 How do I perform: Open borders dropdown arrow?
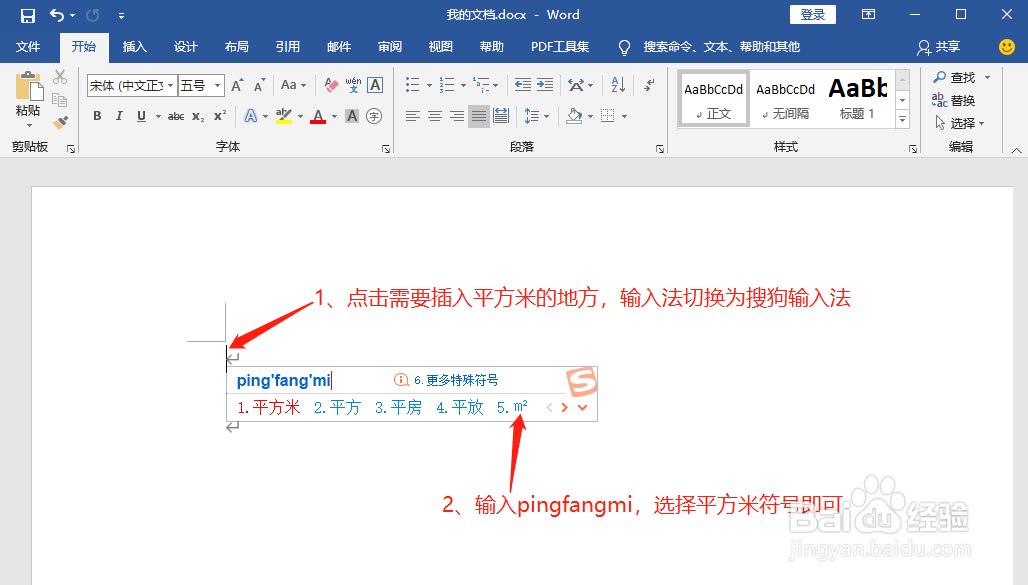[625, 117]
